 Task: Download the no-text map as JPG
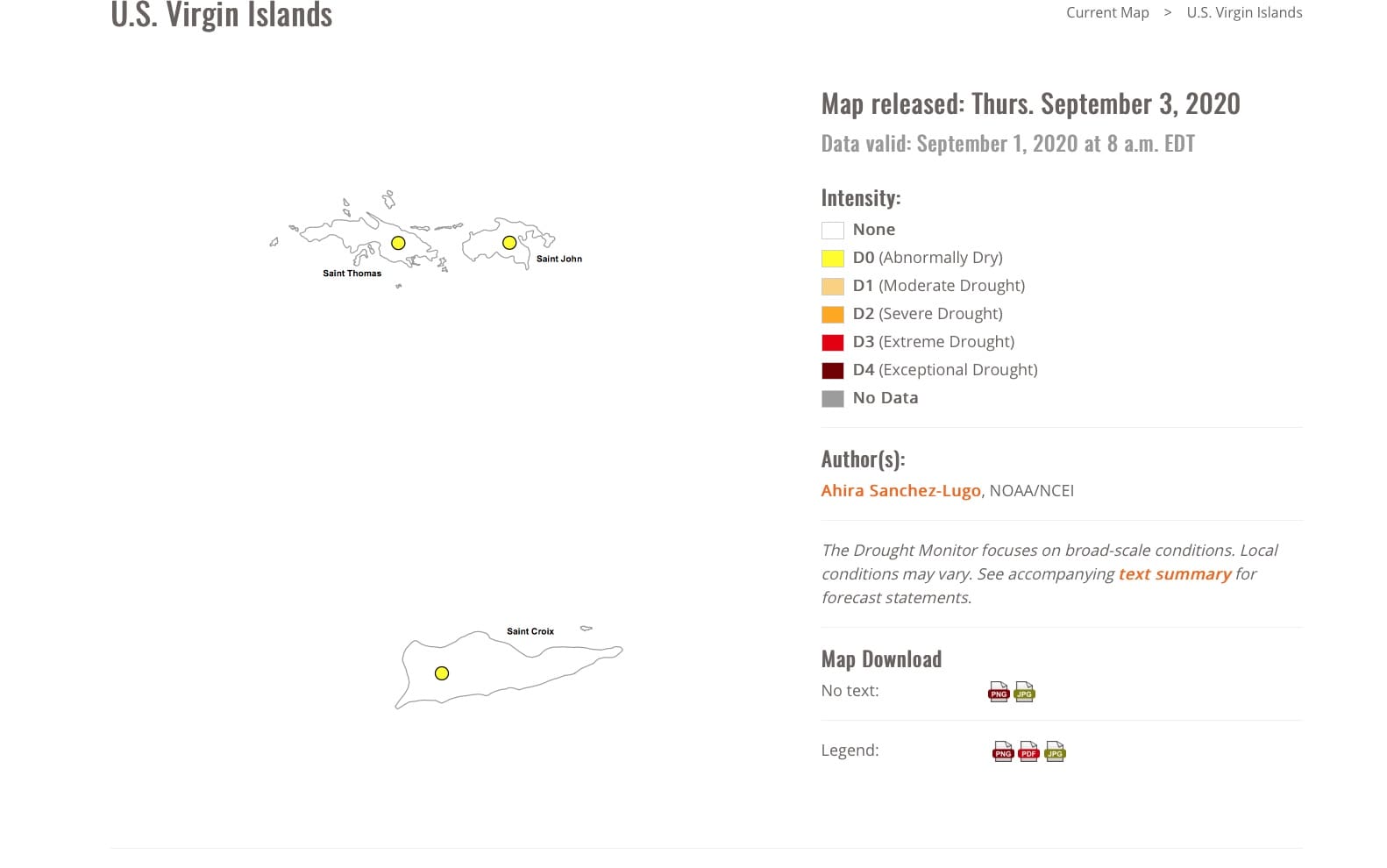1024,692
